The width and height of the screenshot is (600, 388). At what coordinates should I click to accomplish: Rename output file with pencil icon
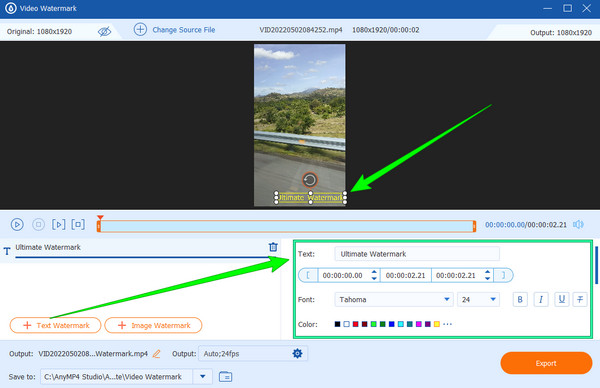(x=157, y=354)
